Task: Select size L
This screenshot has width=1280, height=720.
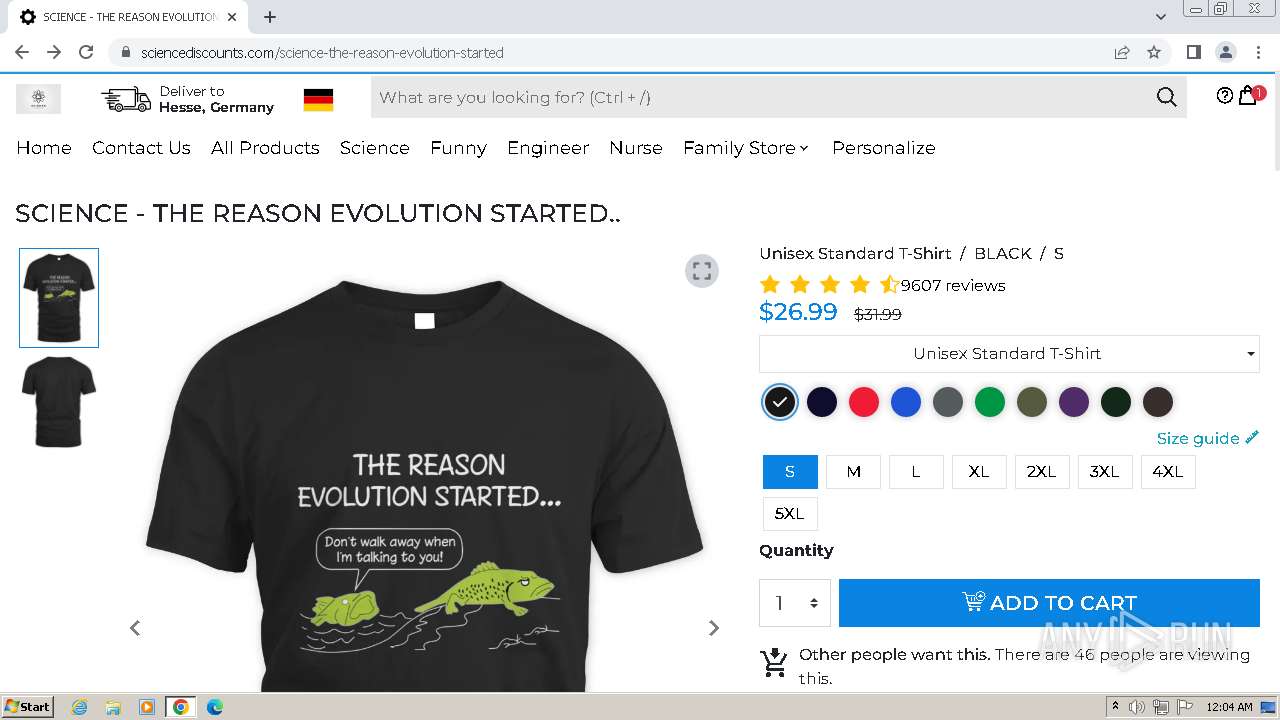Action: (x=916, y=472)
